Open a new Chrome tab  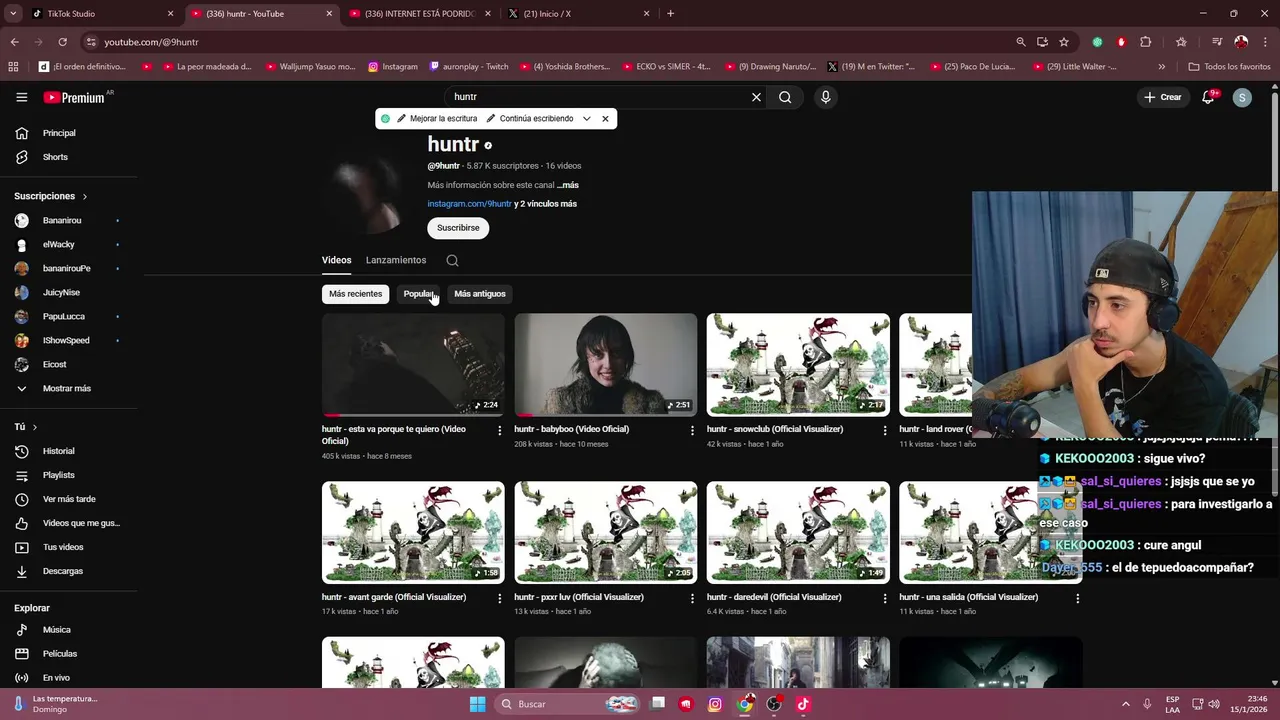tap(670, 14)
